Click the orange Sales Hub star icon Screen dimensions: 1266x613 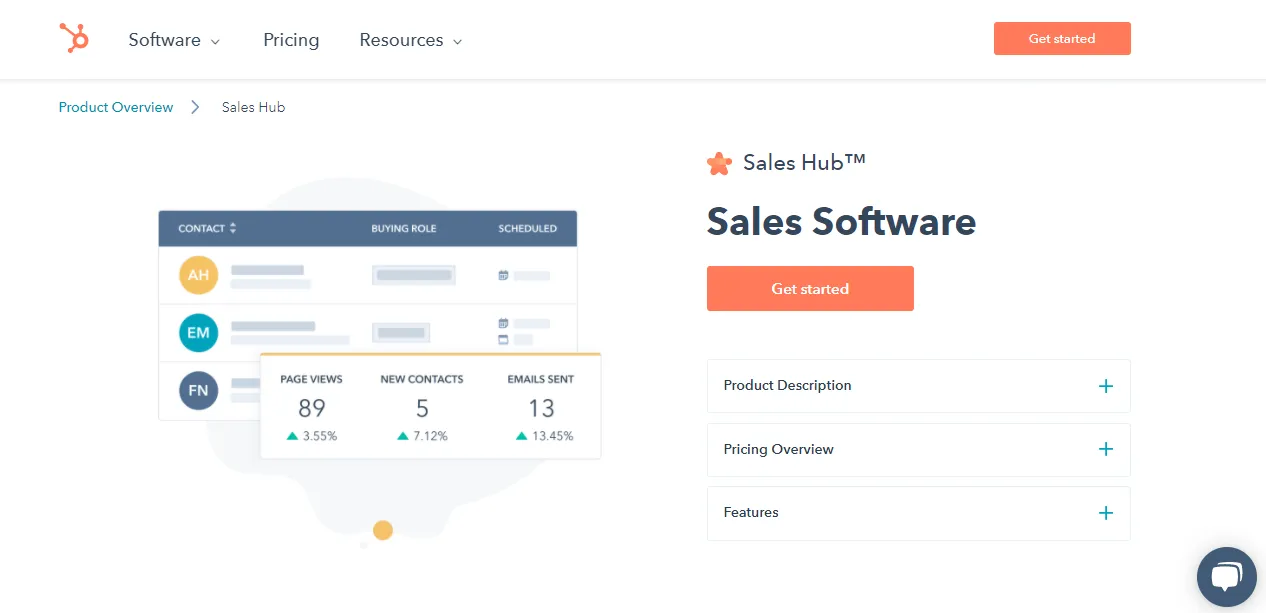pos(719,163)
